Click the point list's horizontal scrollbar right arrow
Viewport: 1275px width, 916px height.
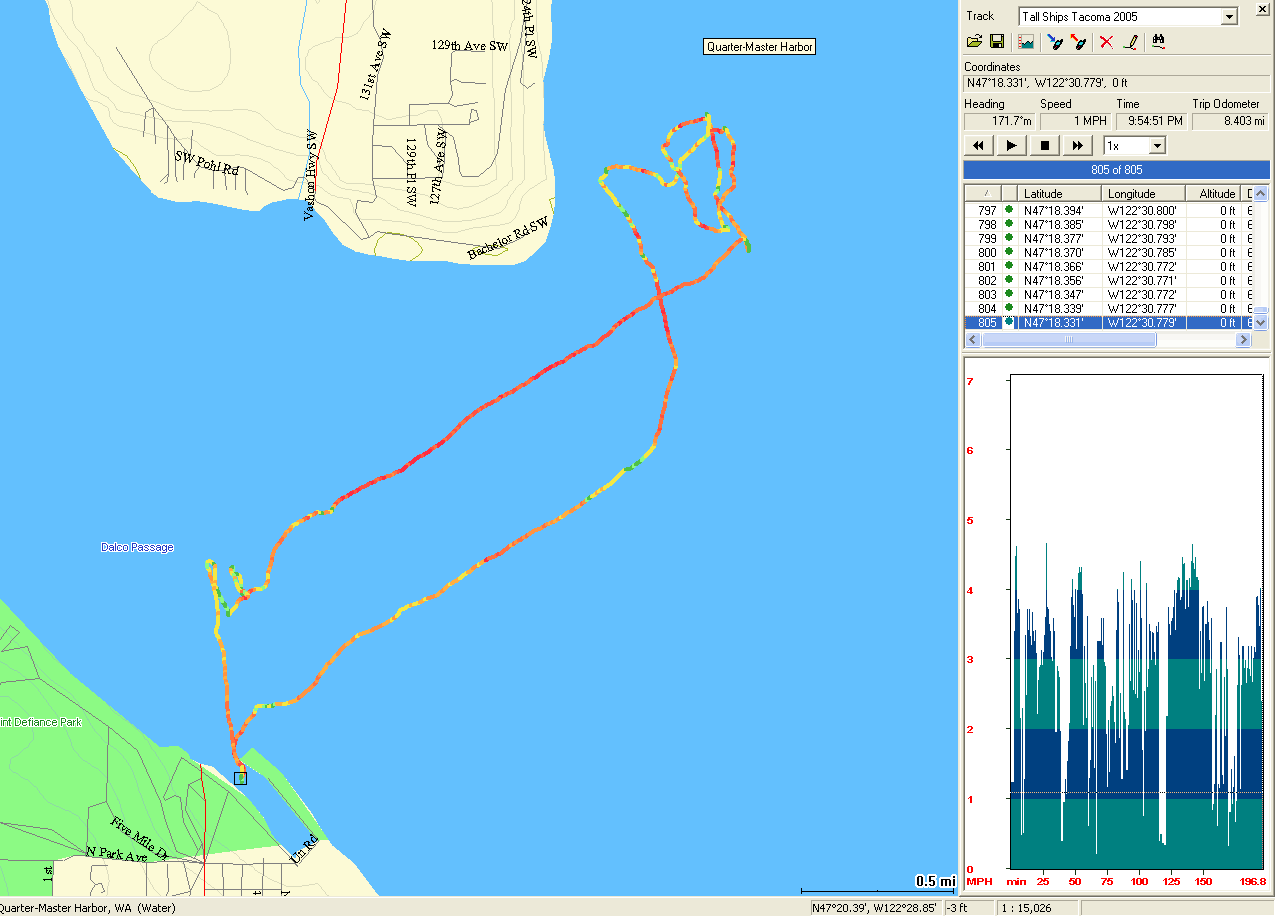[x=1243, y=340]
